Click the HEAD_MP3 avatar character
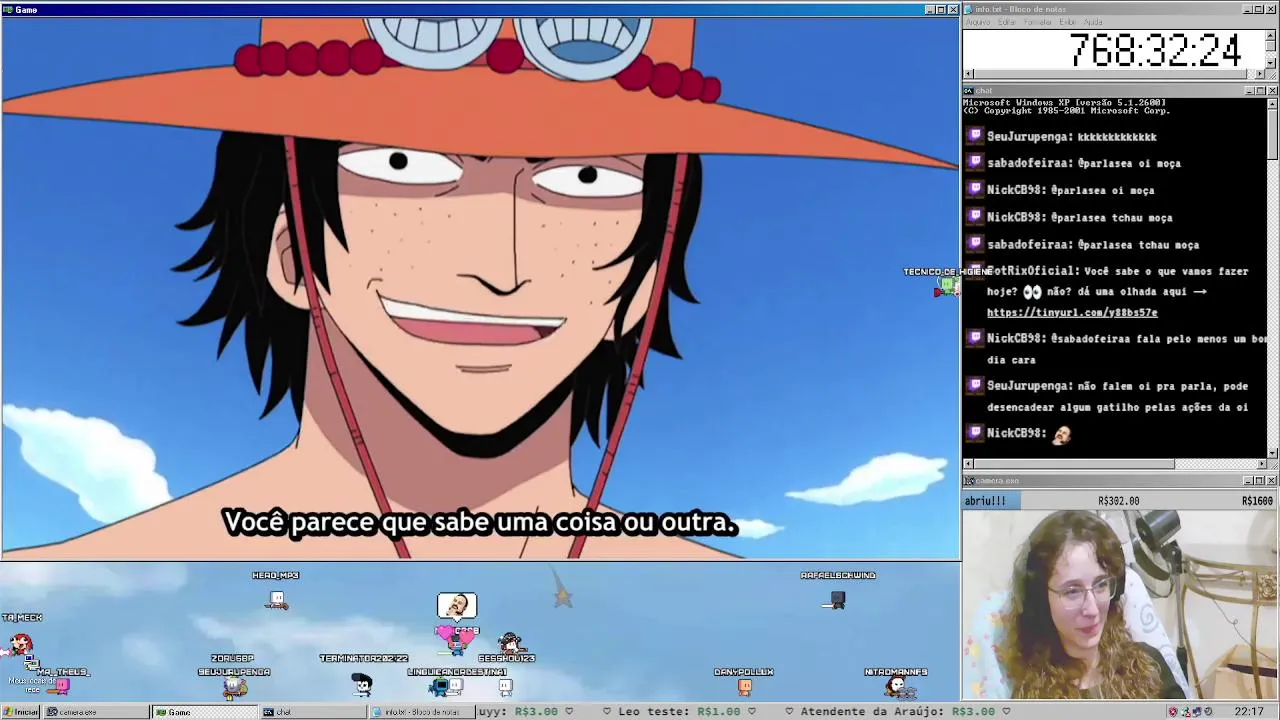The image size is (1280, 720). coord(277,600)
